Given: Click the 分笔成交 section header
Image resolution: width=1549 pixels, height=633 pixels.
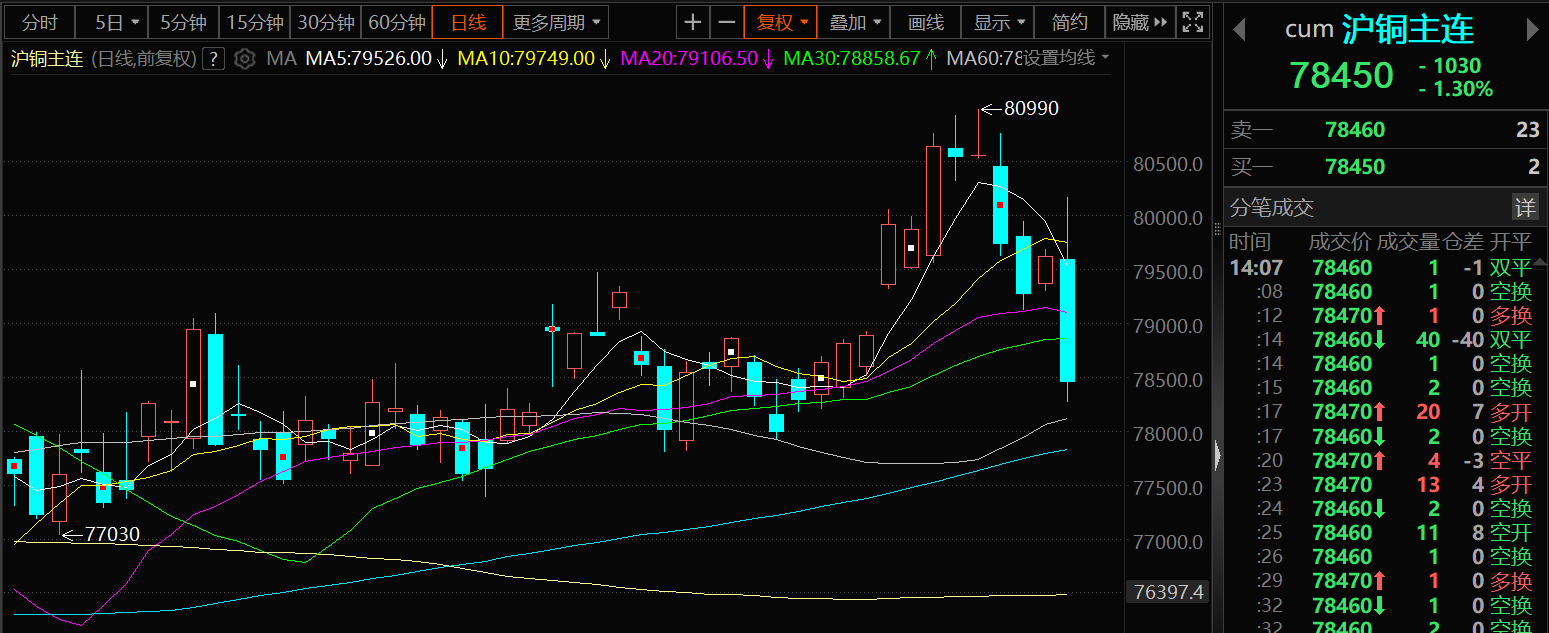Looking at the screenshot, I should tap(1272, 208).
